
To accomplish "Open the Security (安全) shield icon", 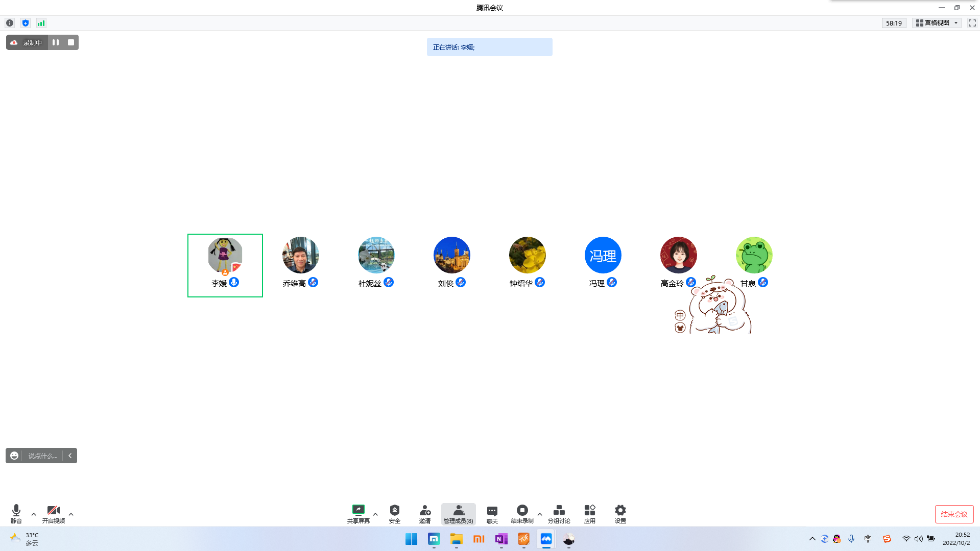I will [x=394, y=512].
